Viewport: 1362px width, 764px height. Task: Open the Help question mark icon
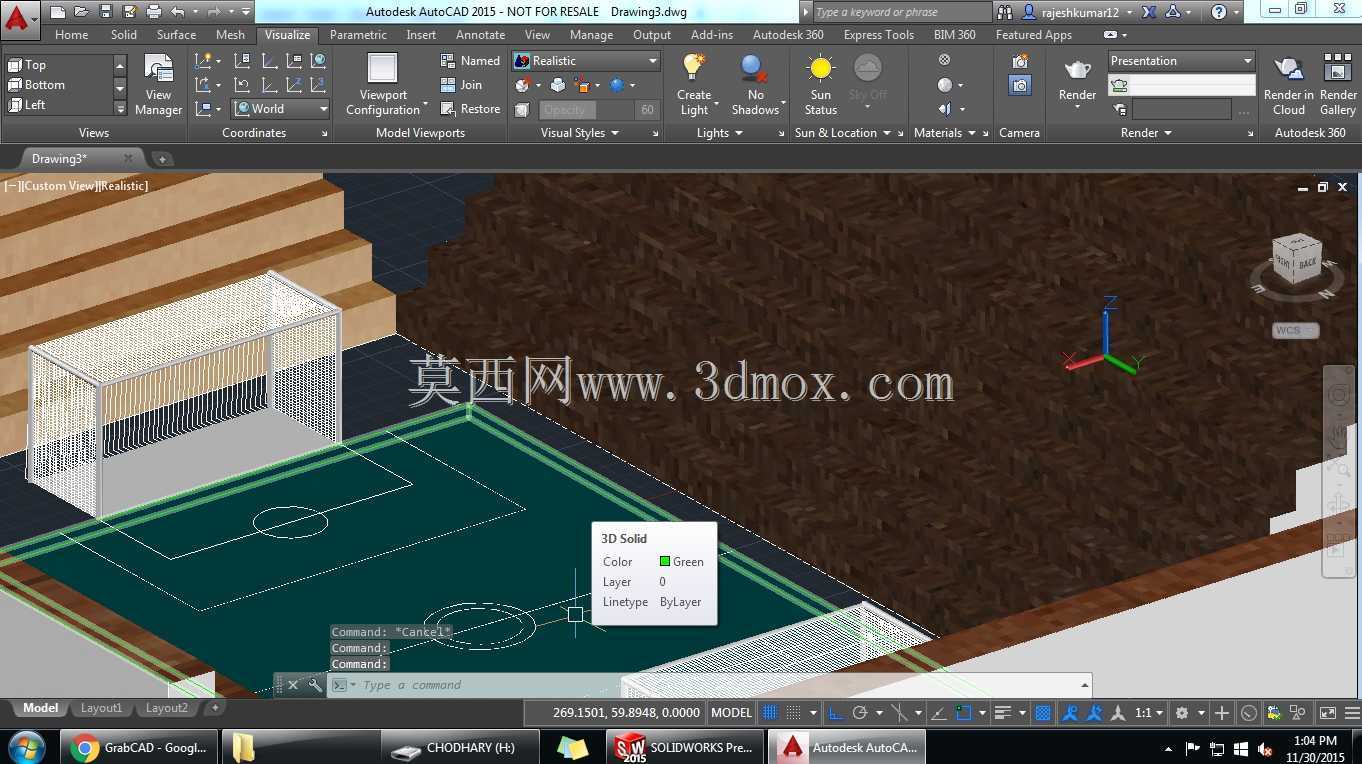(x=1218, y=12)
